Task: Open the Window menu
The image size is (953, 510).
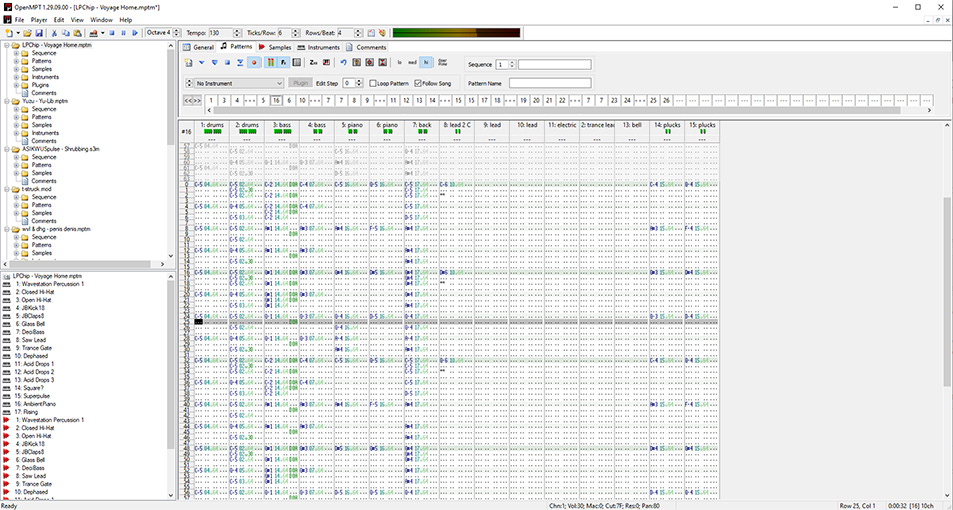Action: [x=101, y=20]
